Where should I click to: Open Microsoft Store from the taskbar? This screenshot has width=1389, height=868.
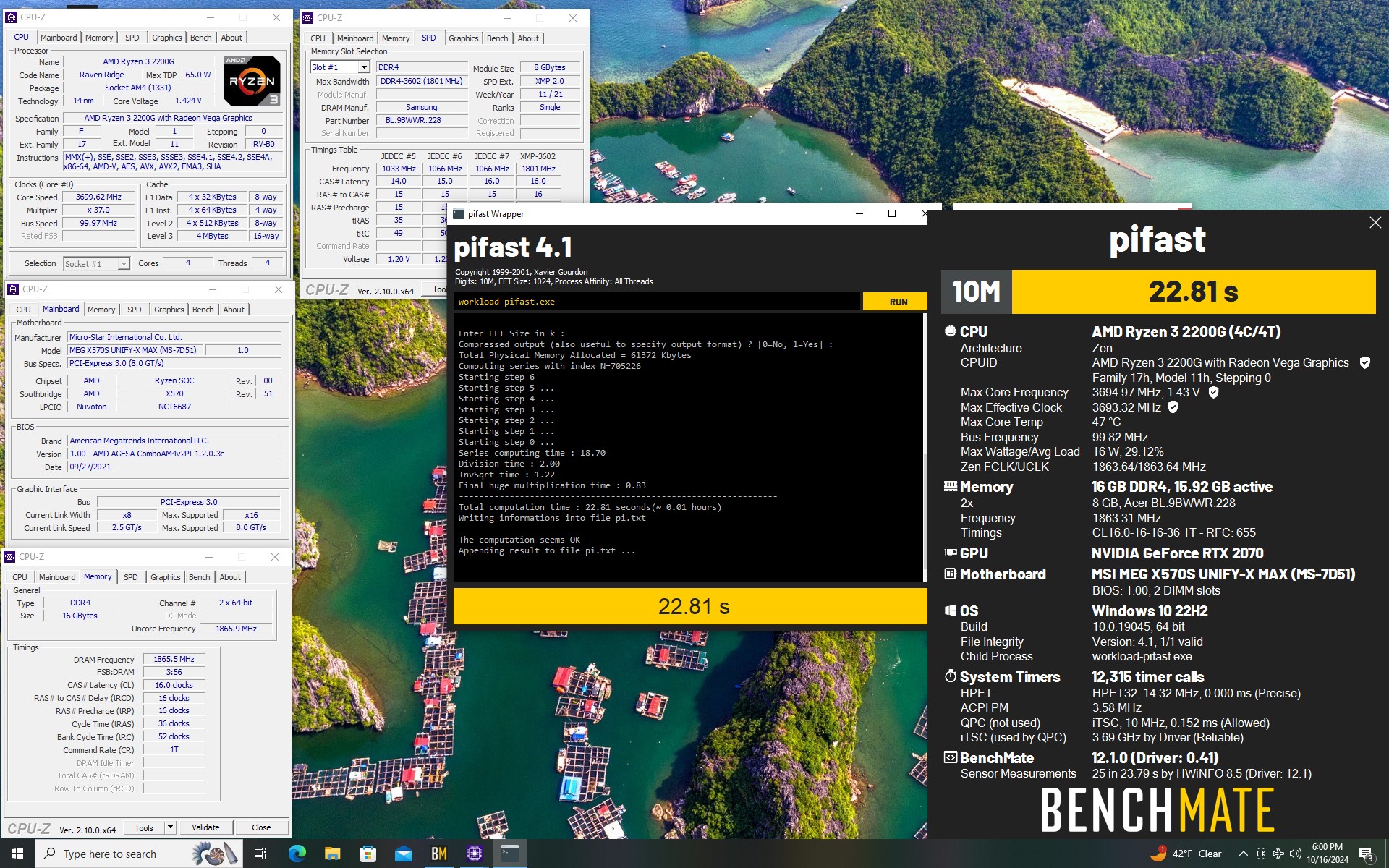pyautogui.click(x=368, y=854)
